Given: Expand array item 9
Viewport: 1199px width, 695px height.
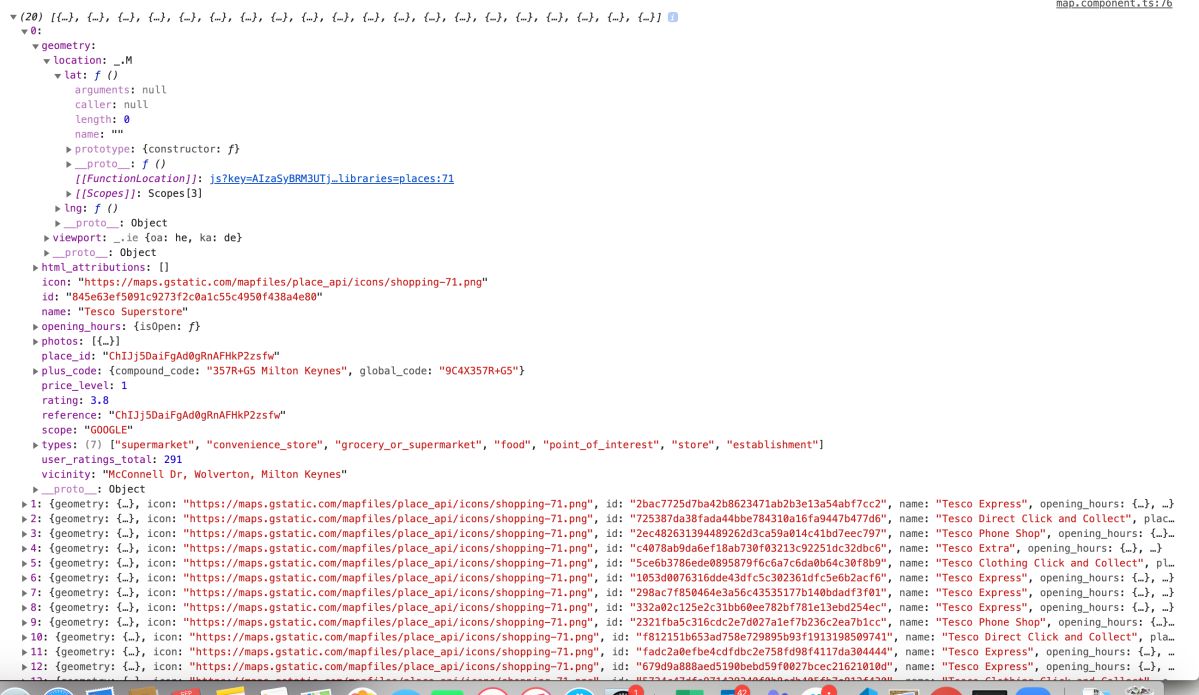Looking at the screenshot, I should pyautogui.click(x=24, y=623).
